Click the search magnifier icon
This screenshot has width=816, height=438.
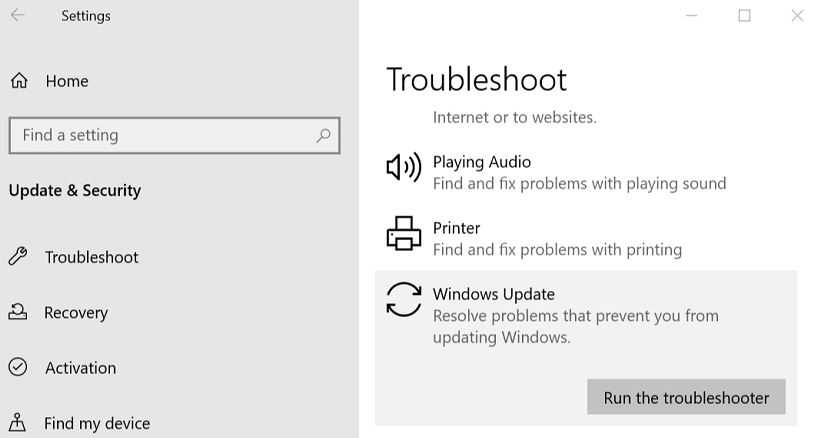pos(323,135)
